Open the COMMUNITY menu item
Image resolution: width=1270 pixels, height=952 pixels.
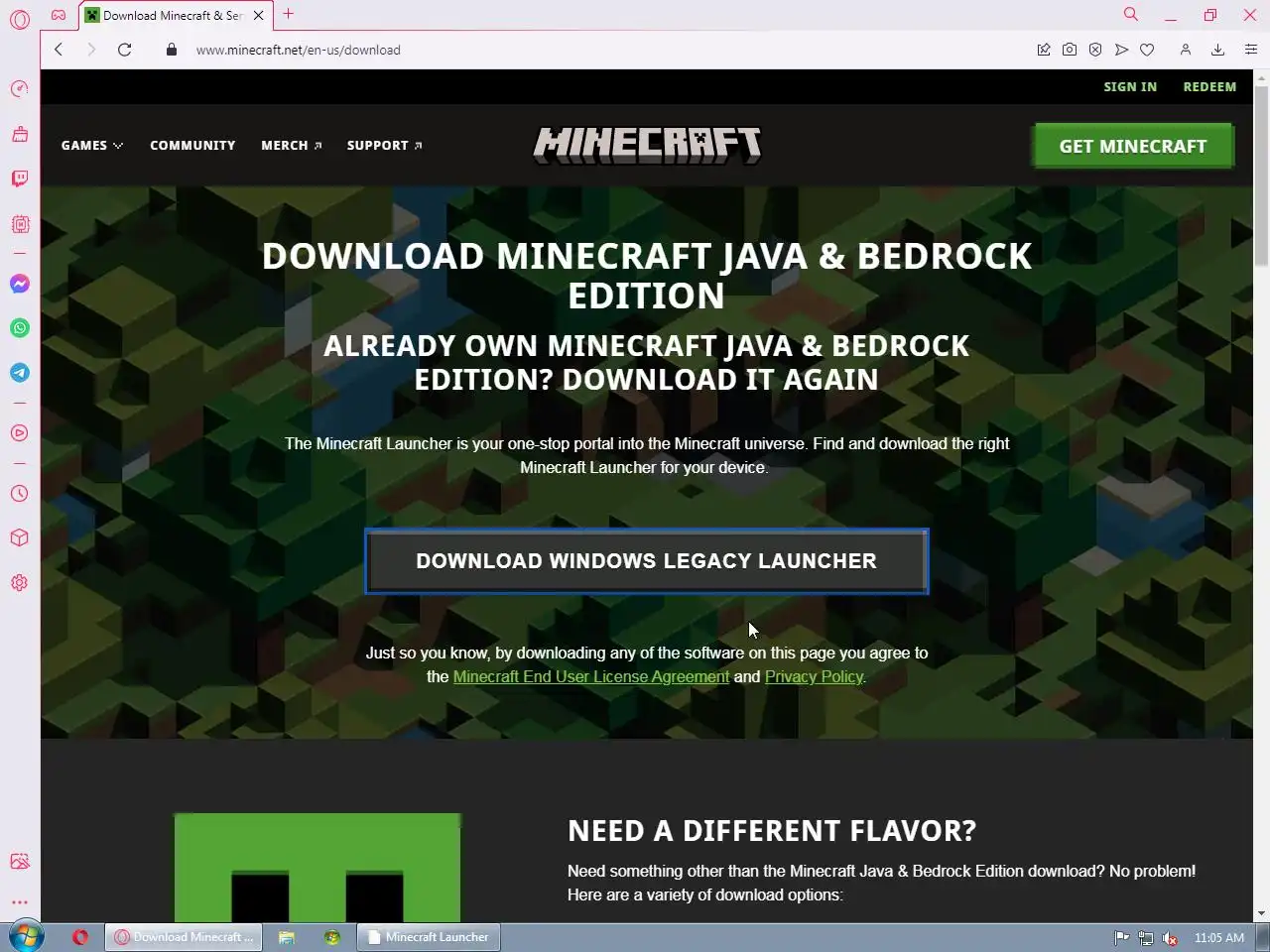(192, 146)
